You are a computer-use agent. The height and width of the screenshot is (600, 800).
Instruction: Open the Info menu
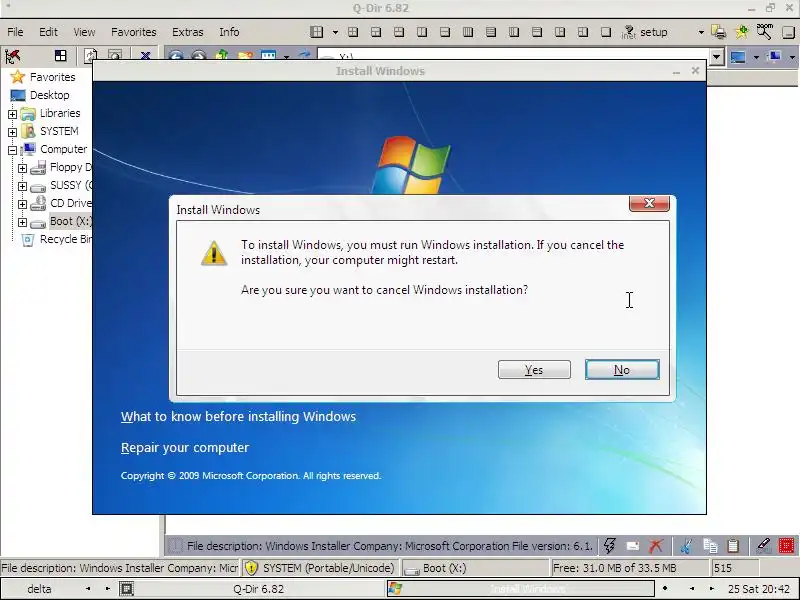(x=229, y=32)
